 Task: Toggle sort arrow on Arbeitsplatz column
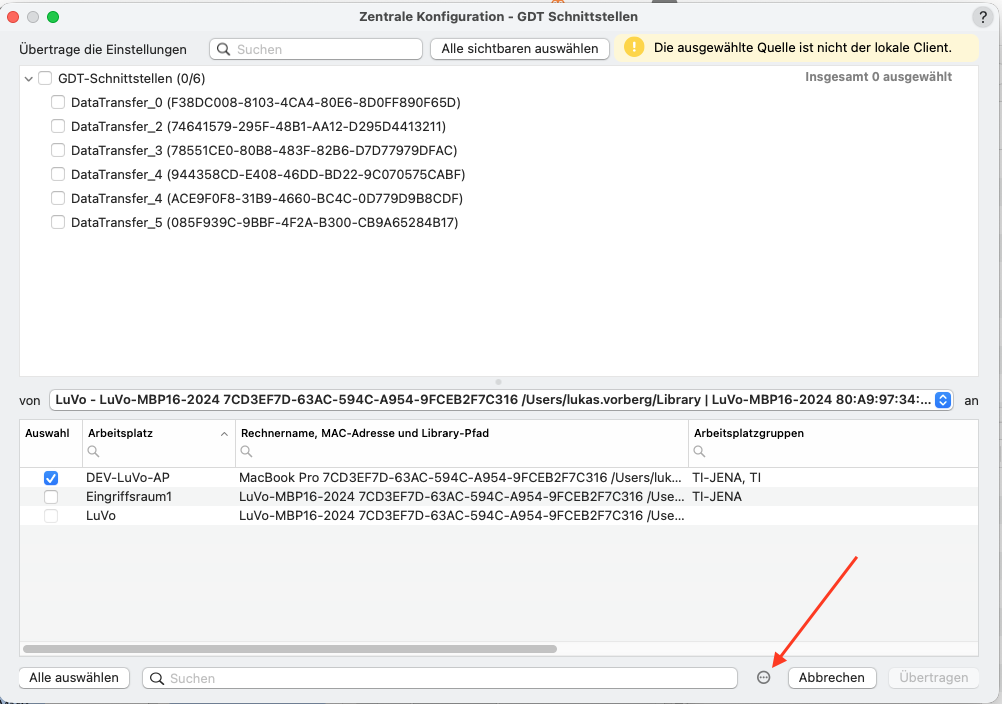224,434
